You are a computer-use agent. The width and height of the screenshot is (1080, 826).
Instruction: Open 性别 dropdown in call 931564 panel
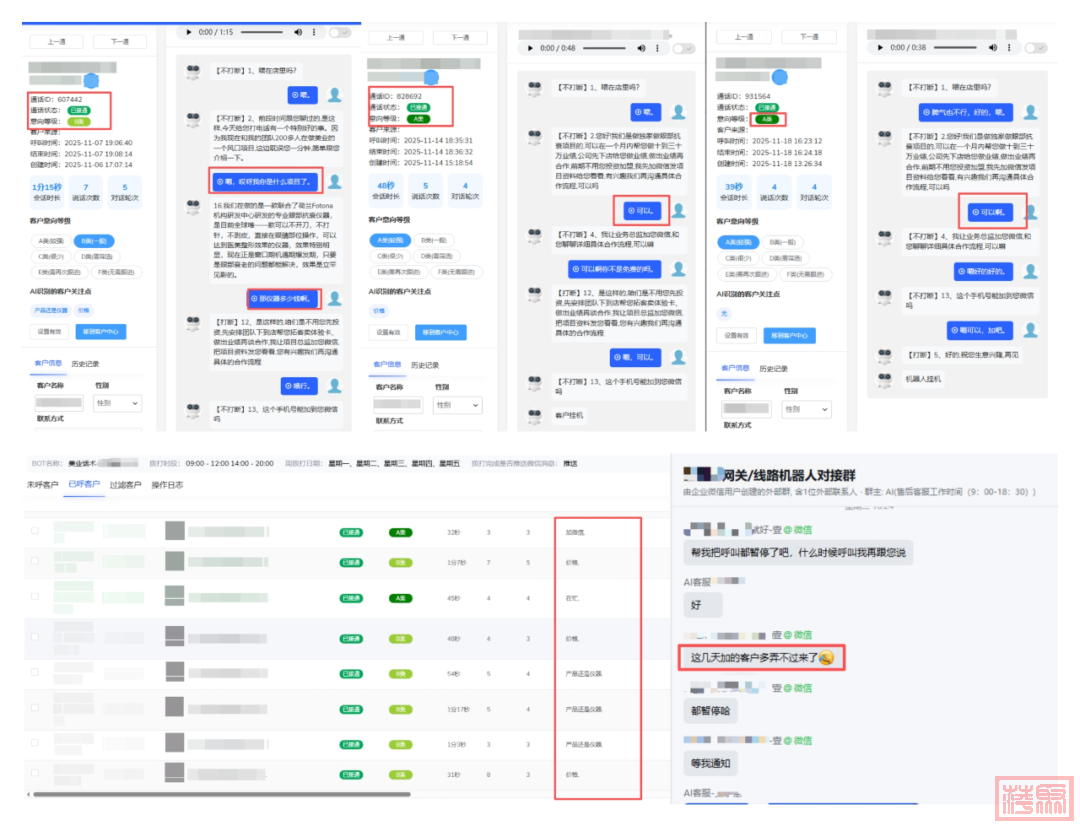pyautogui.click(x=806, y=409)
